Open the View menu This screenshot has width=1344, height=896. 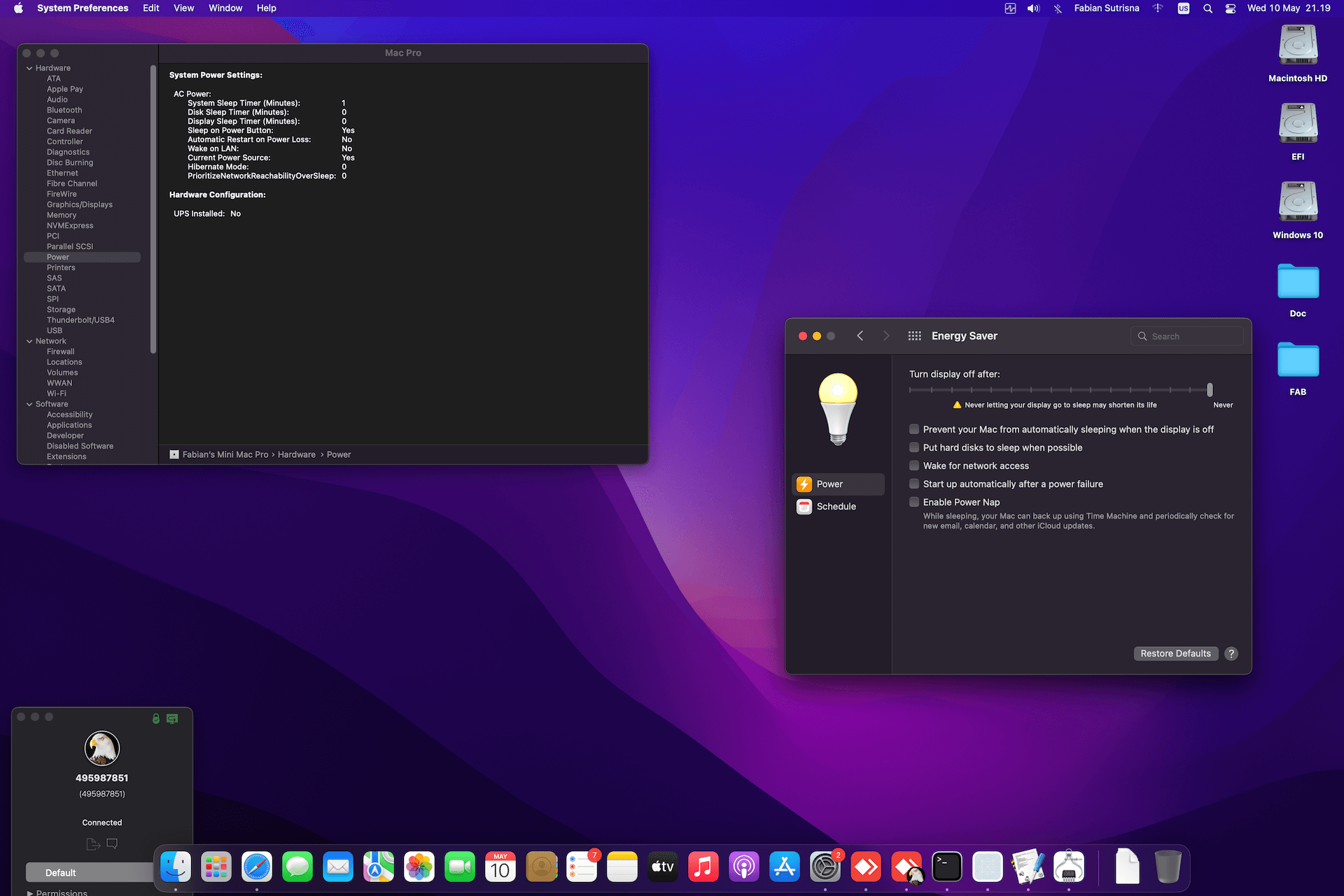pyautogui.click(x=183, y=8)
